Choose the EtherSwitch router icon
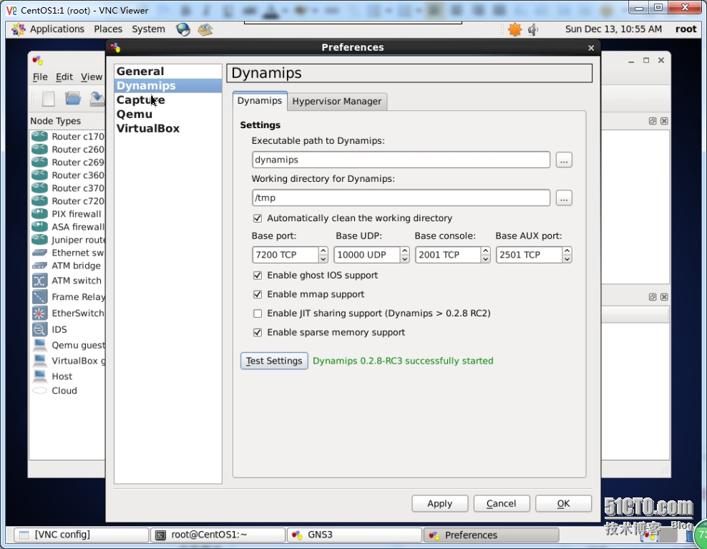This screenshot has width=707, height=549. (x=40, y=313)
